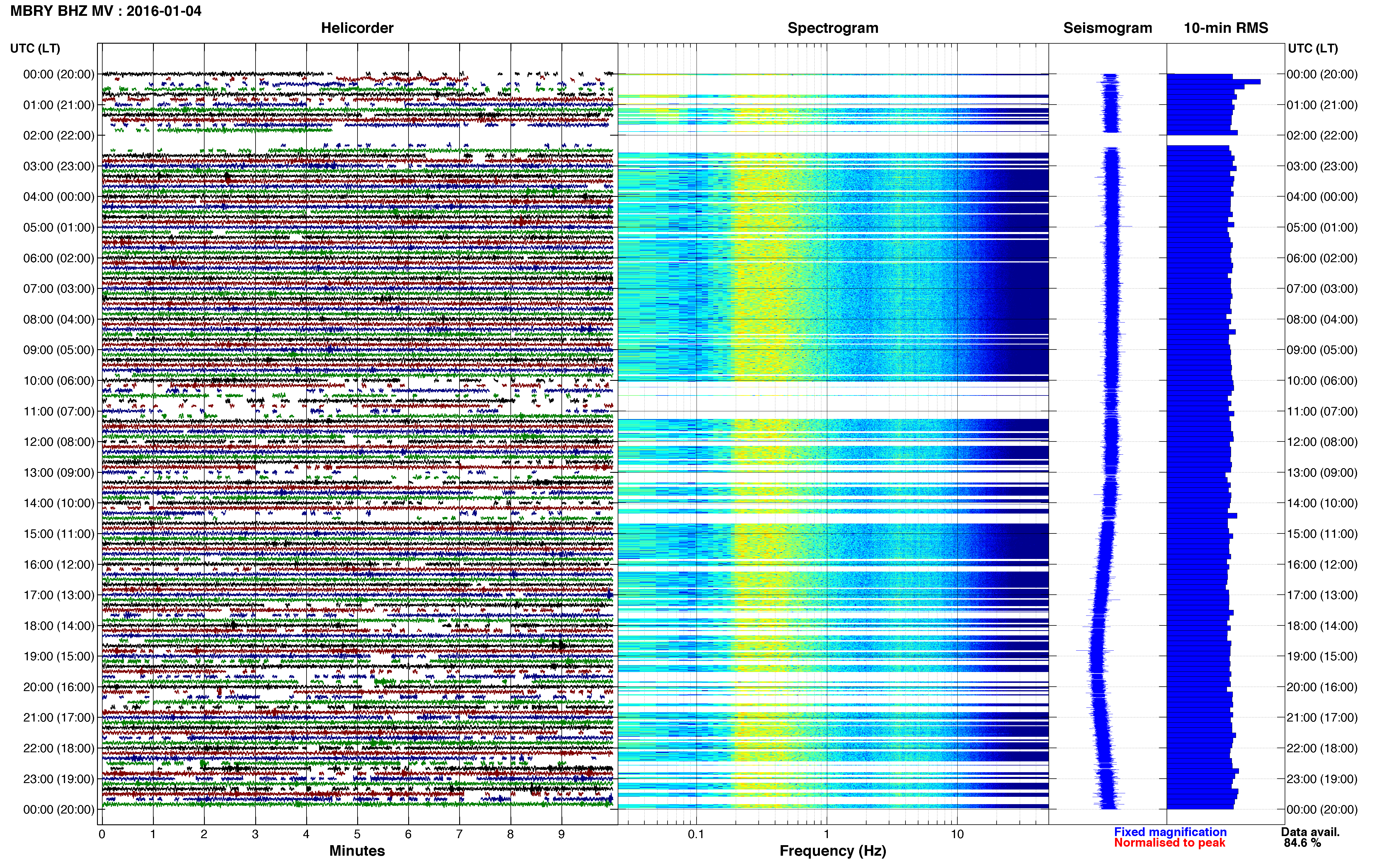The height and width of the screenshot is (868, 1389).
Task: Click left time label '14:00 (10:00)'
Action: click(59, 503)
